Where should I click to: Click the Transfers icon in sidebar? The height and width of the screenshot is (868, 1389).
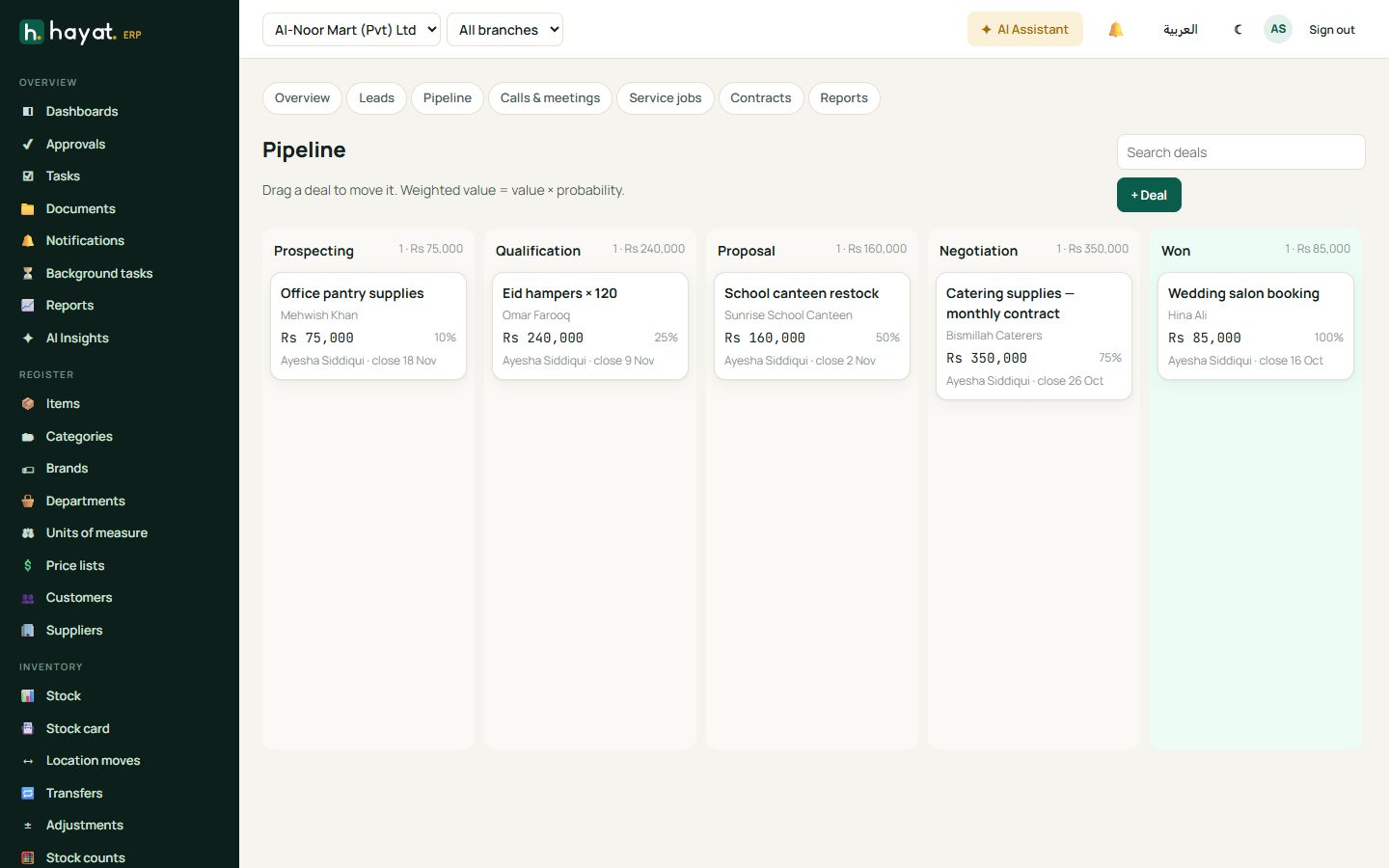[28, 793]
